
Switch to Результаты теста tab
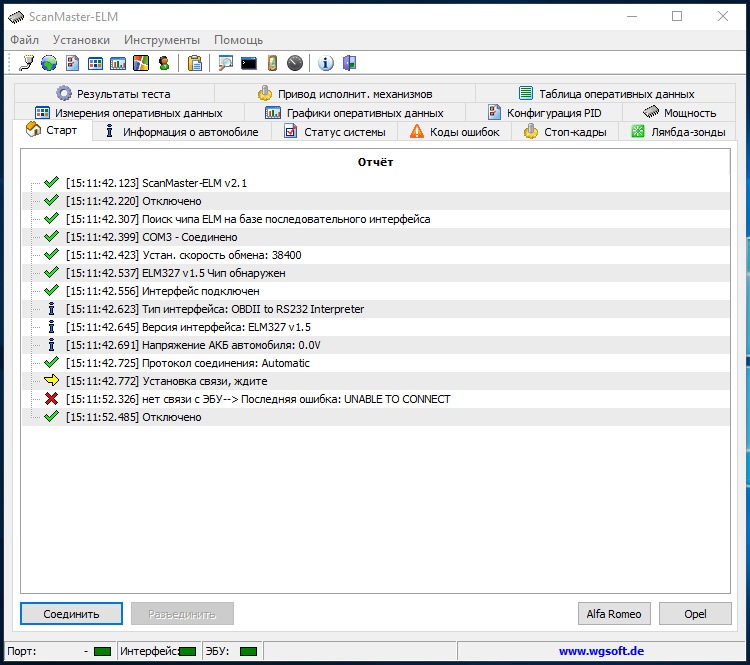click(x=114, y=93)
